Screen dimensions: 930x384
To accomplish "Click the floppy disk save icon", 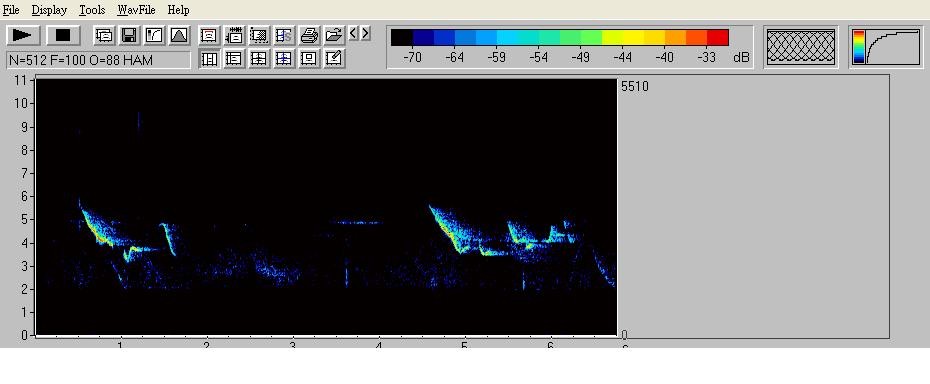I will 129,36.
